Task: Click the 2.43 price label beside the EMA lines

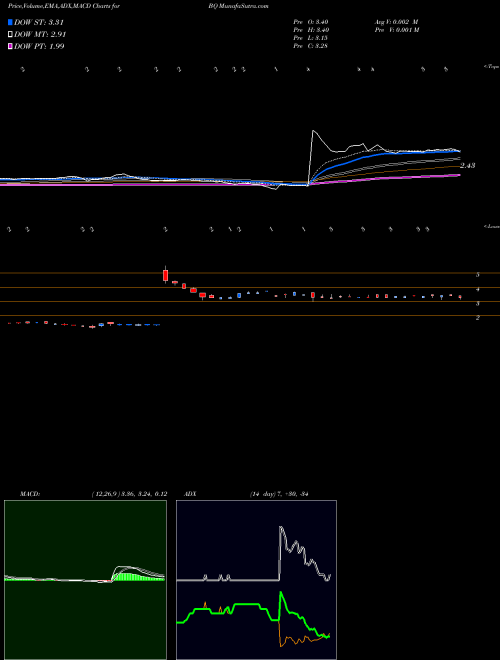Action: coord(468,166)
